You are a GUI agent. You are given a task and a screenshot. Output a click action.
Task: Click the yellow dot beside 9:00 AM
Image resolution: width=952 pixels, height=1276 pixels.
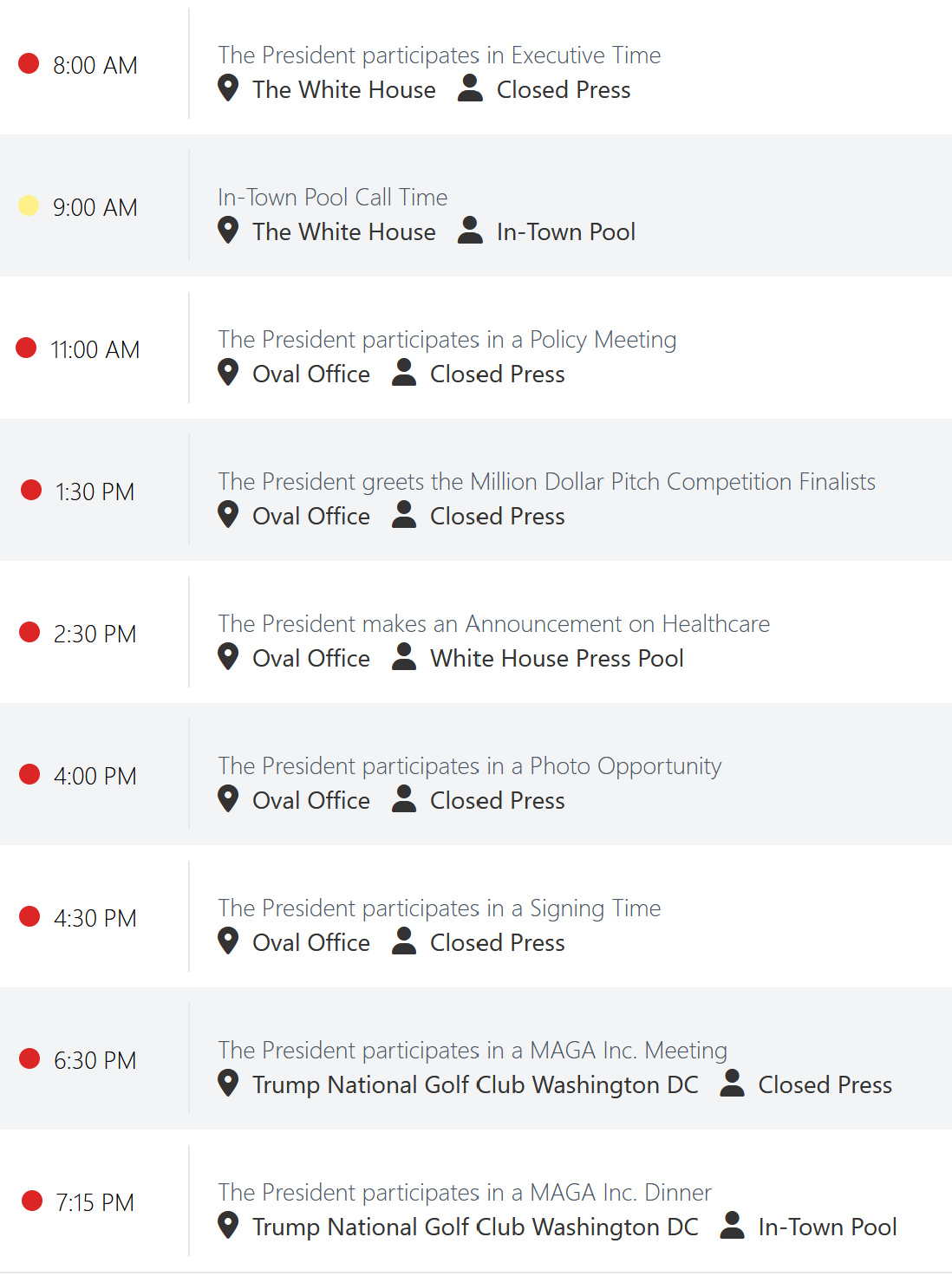click(x=29, y=205)
